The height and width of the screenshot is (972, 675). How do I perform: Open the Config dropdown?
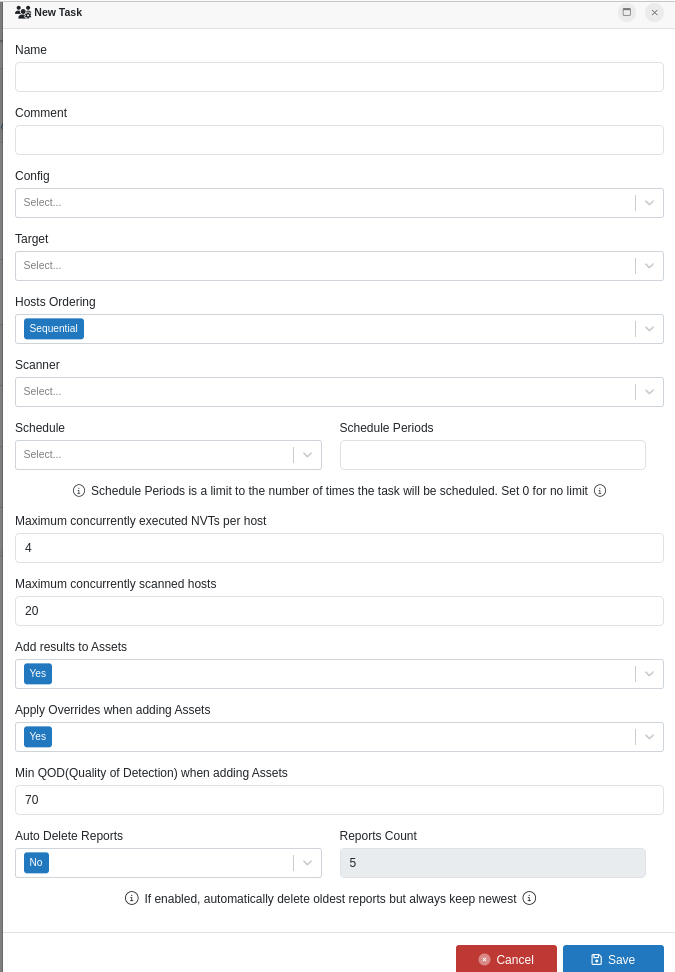click(x=649, y=203)
